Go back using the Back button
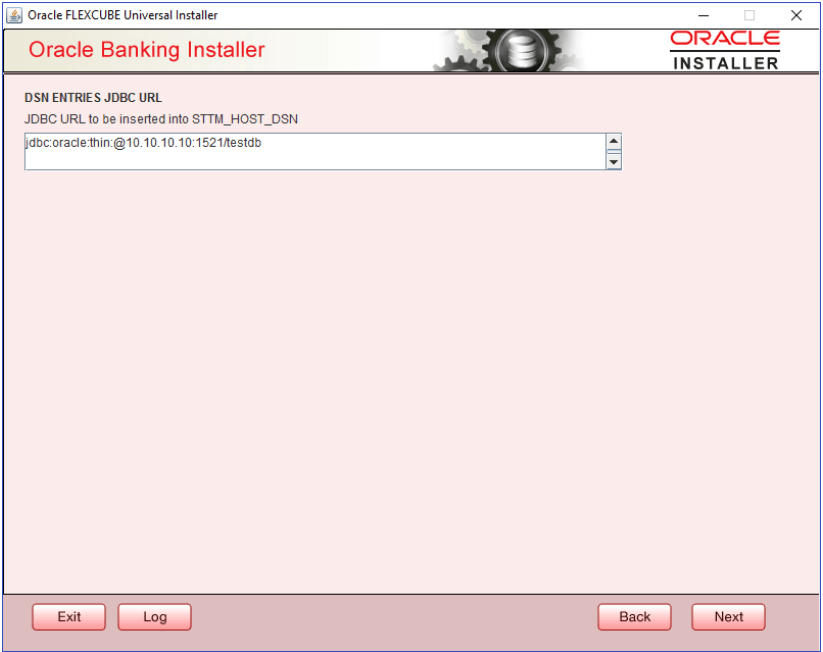 point(634,617)
